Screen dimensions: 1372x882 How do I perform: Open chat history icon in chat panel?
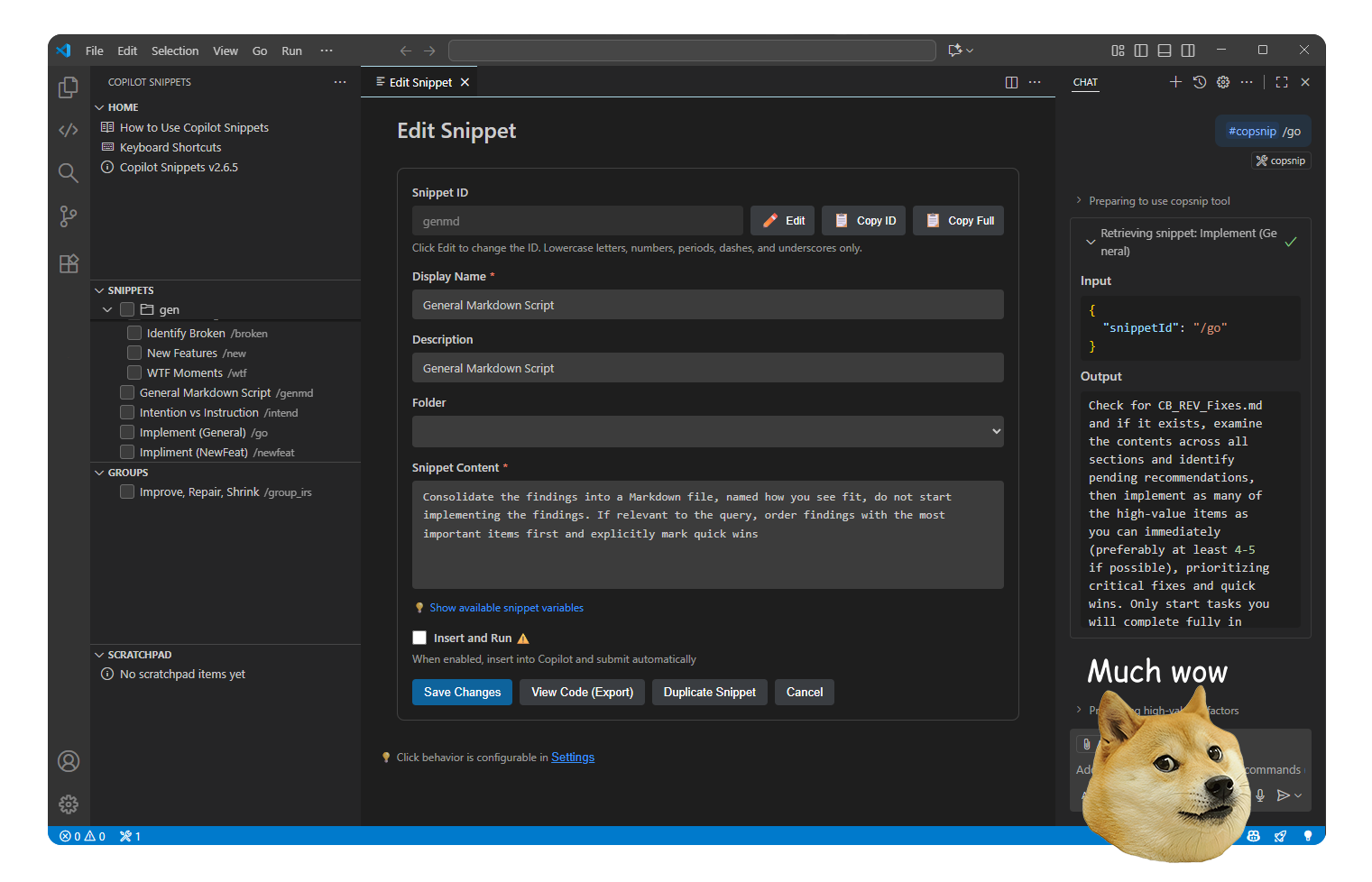click(1199, 81)
